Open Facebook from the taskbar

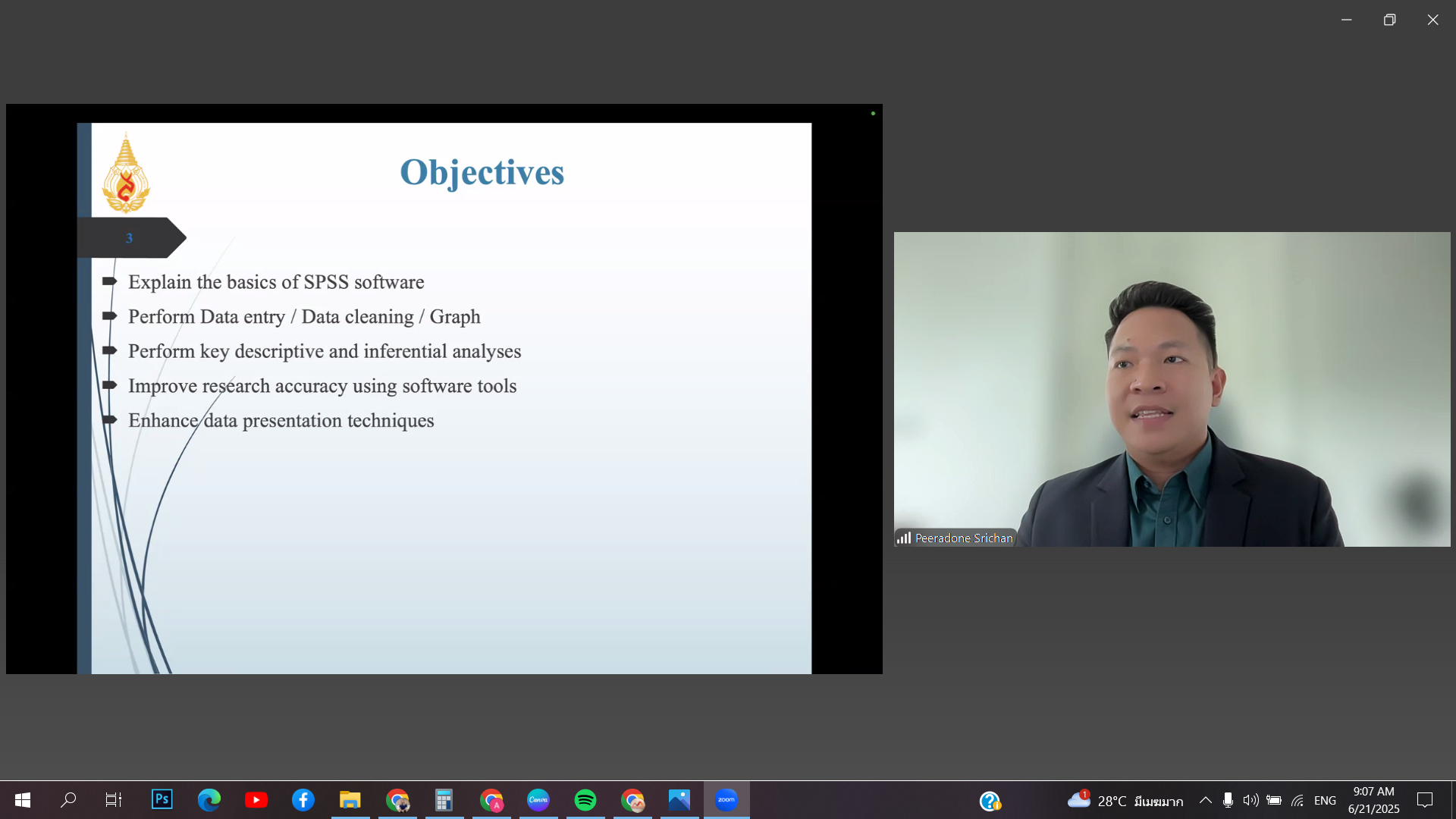point(303,800)
